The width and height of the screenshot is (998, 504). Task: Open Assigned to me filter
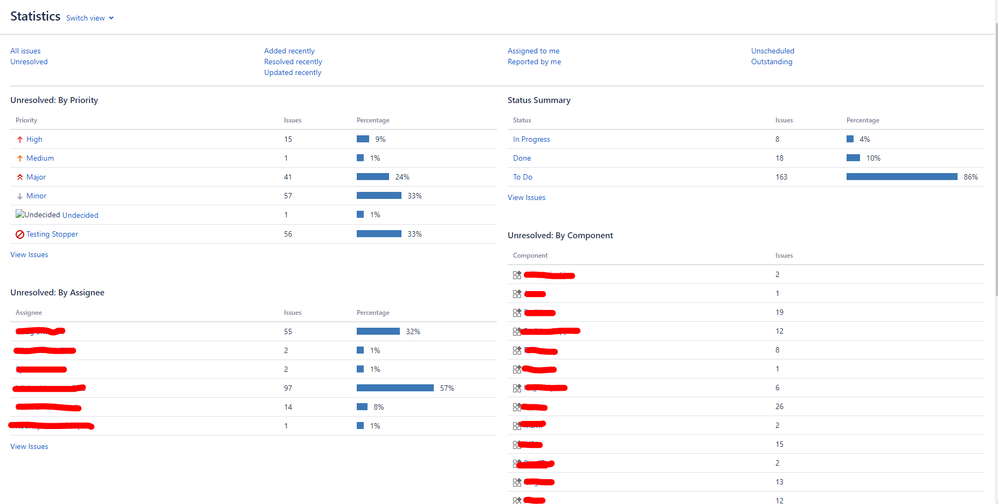(x=533, y=51)
